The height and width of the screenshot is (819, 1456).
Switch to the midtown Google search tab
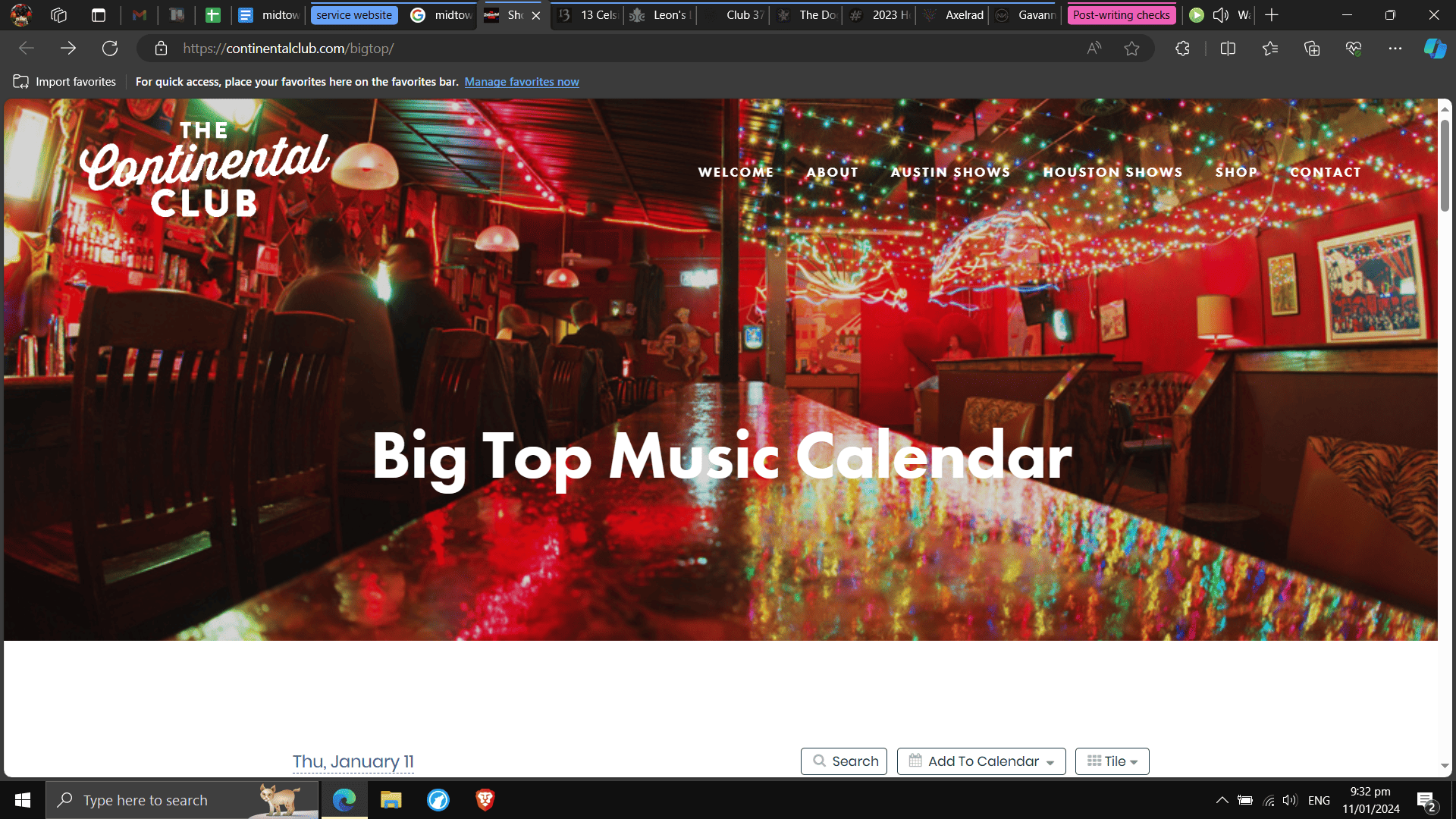point(441,15)
